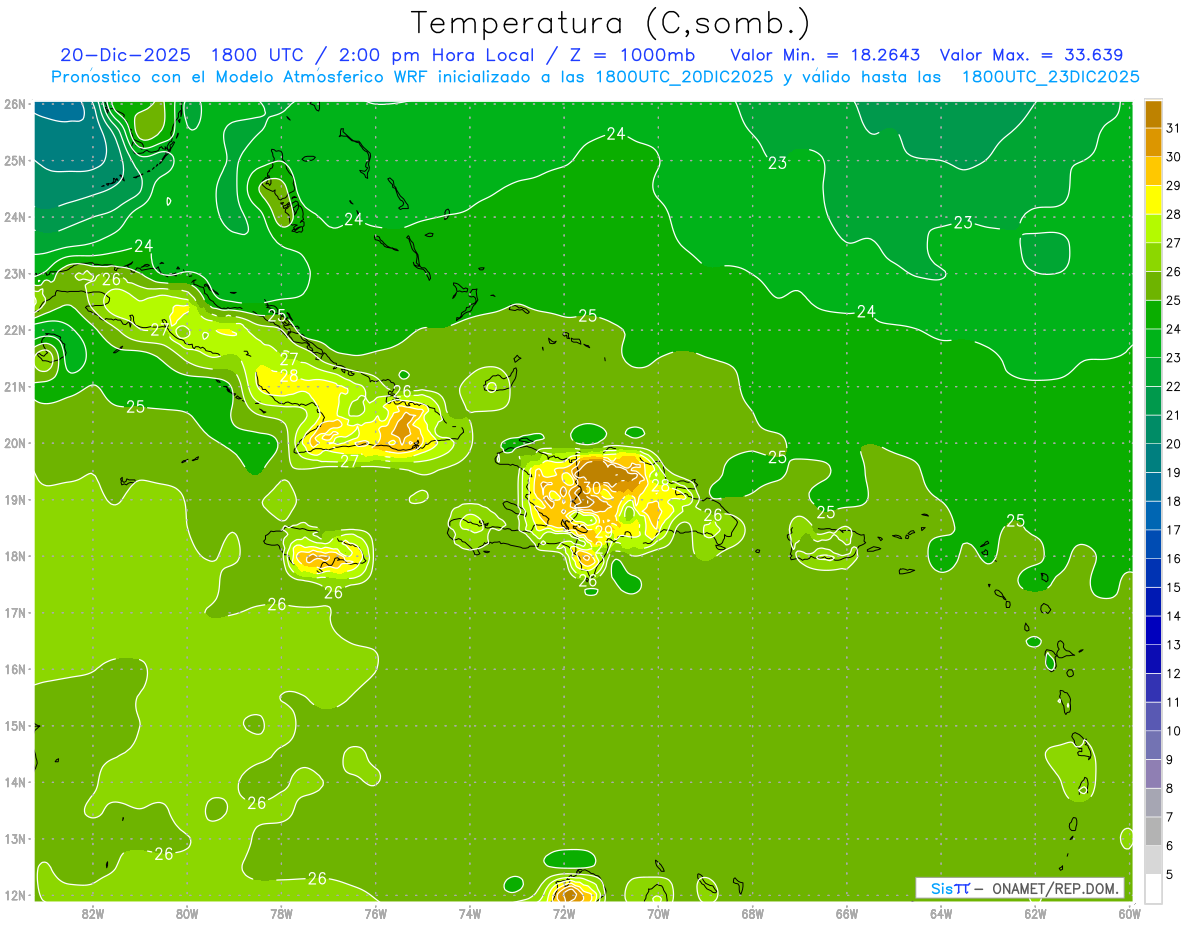Click the contour label 30 over Hispaniola

click(x=592, y=488)
